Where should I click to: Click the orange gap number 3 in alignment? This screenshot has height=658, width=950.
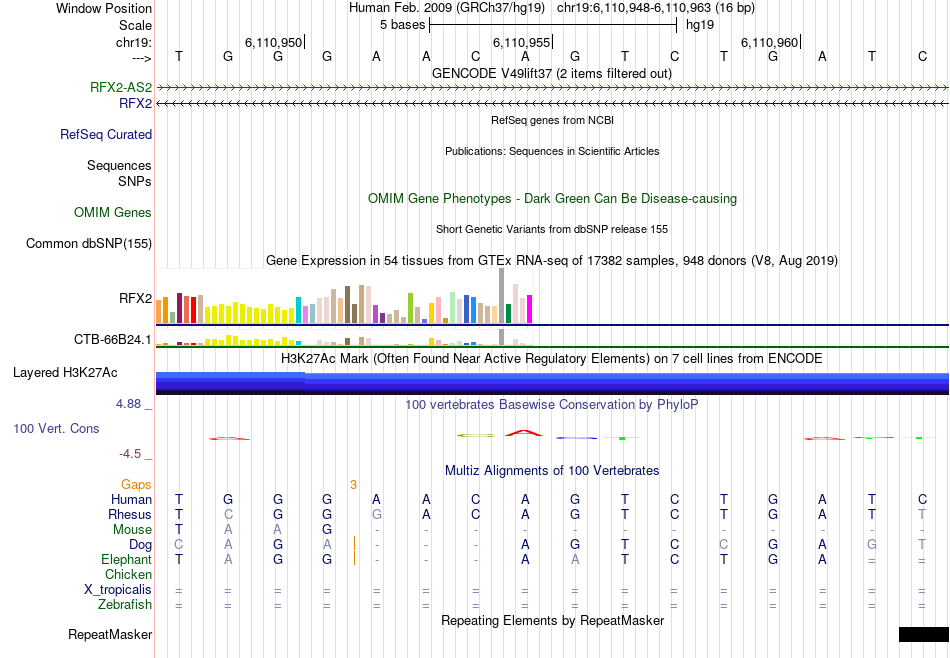point(353,484)
